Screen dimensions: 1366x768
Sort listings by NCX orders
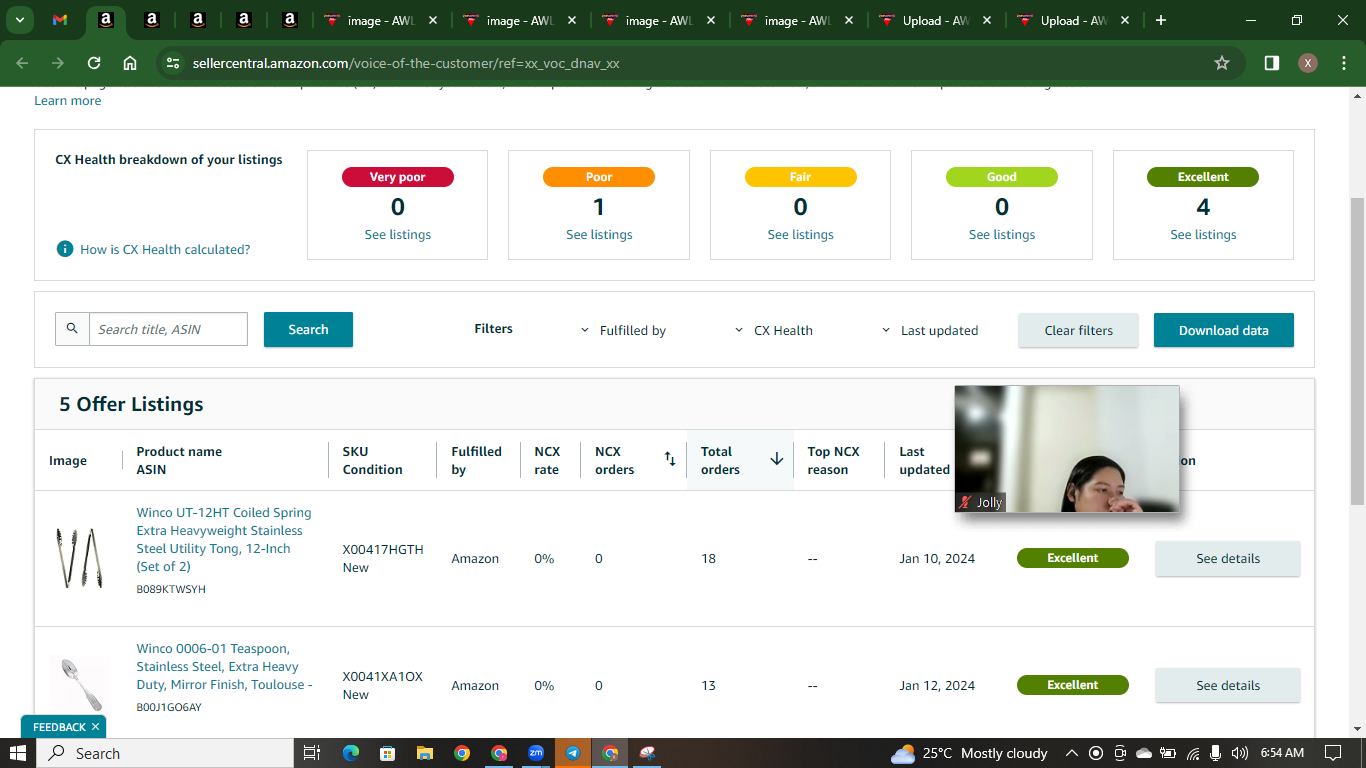tap(670, 460)
